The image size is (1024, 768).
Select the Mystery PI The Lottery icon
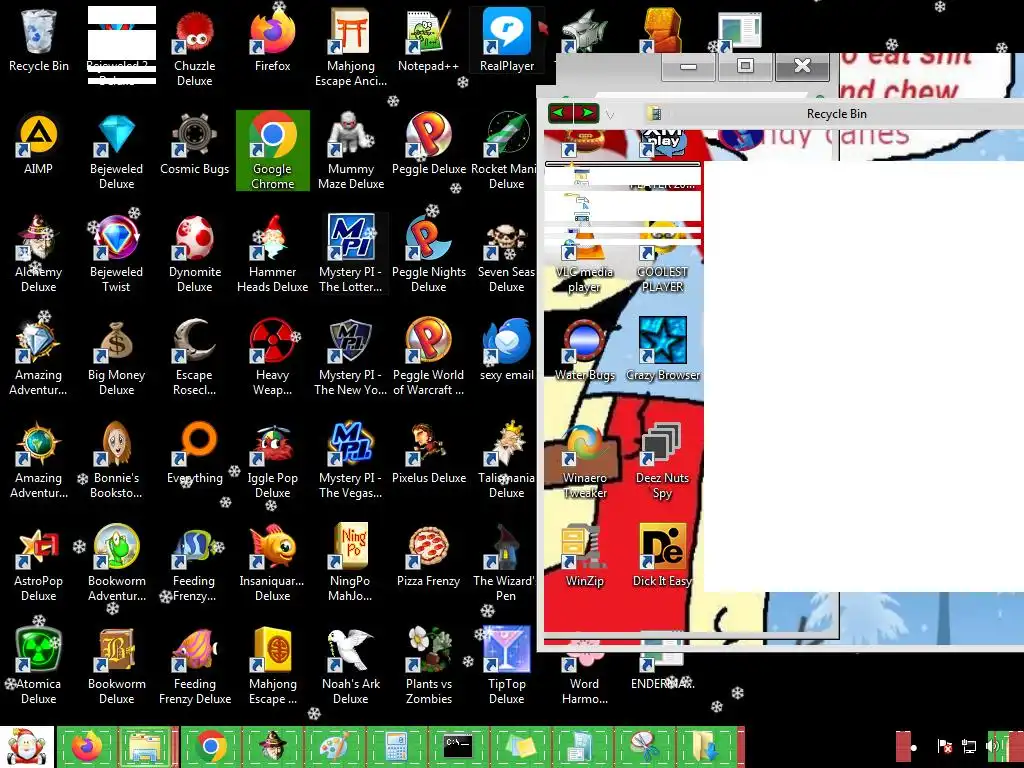click(x=351, y=253)
